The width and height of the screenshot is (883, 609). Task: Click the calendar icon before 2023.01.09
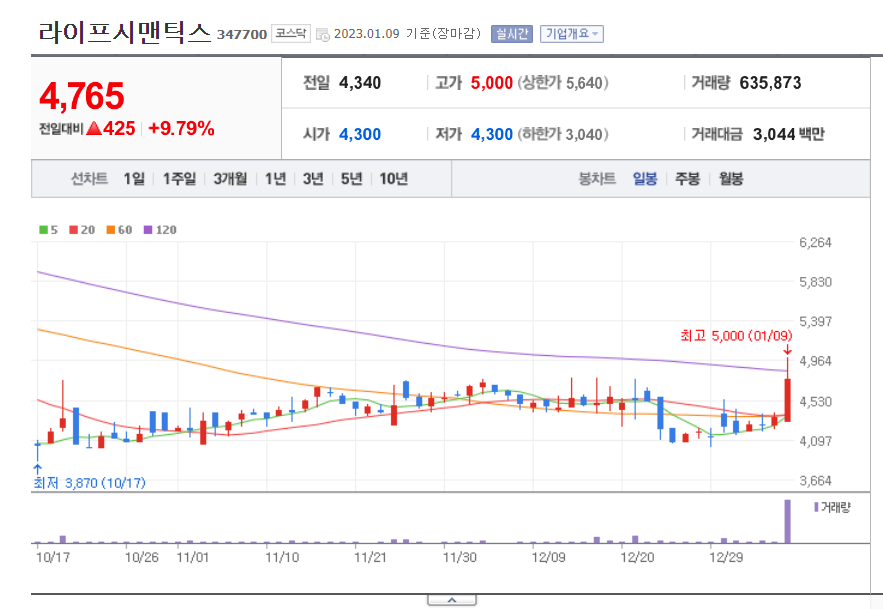click(x=323, y=34)
